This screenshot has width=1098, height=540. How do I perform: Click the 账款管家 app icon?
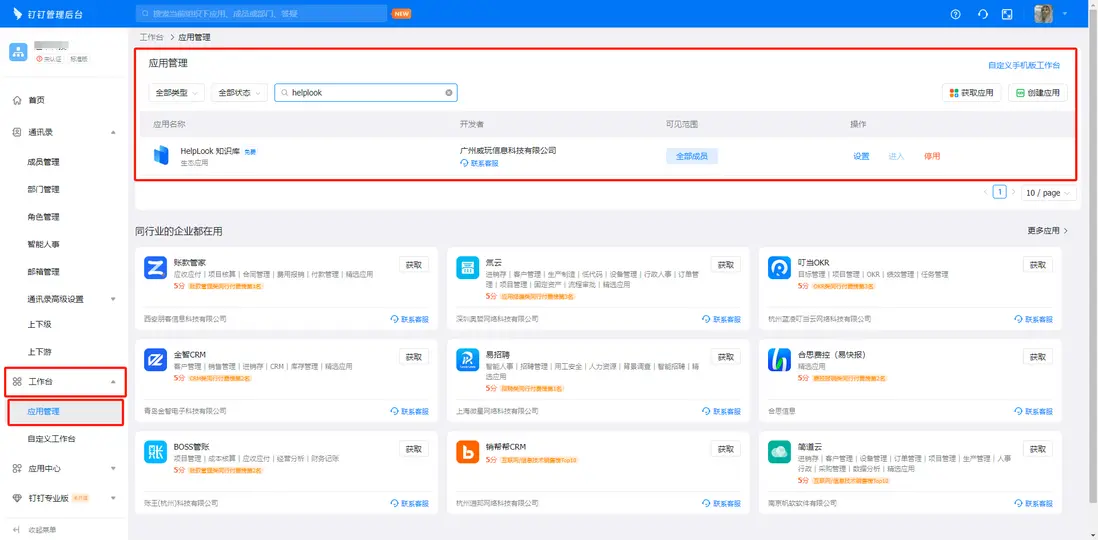[x=155, y=268]
